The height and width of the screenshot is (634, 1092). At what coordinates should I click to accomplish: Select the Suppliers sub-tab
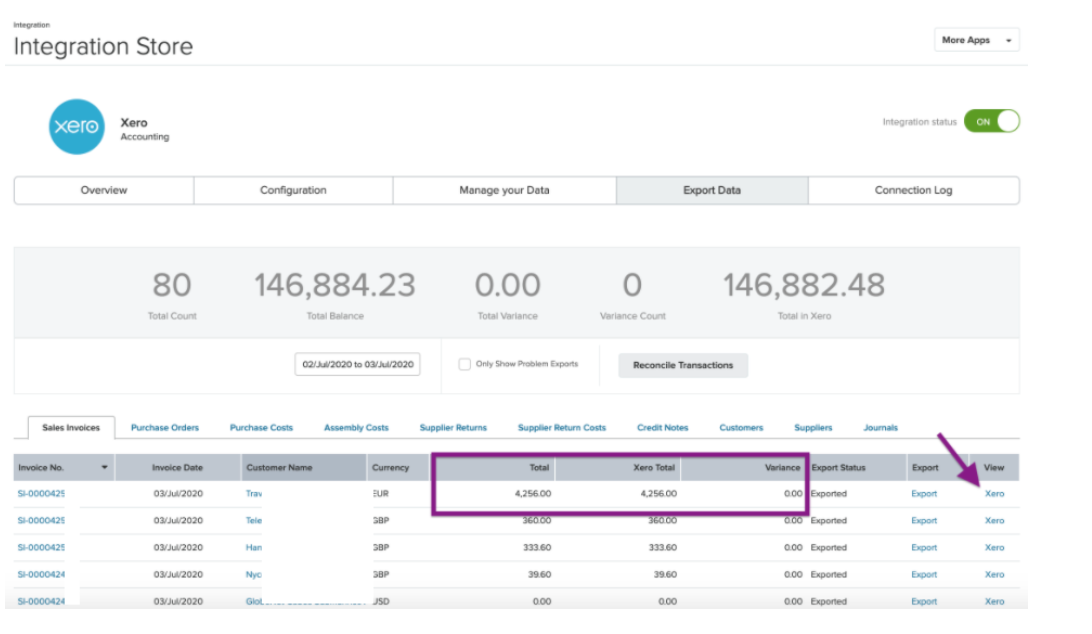[x=813, y=428]
